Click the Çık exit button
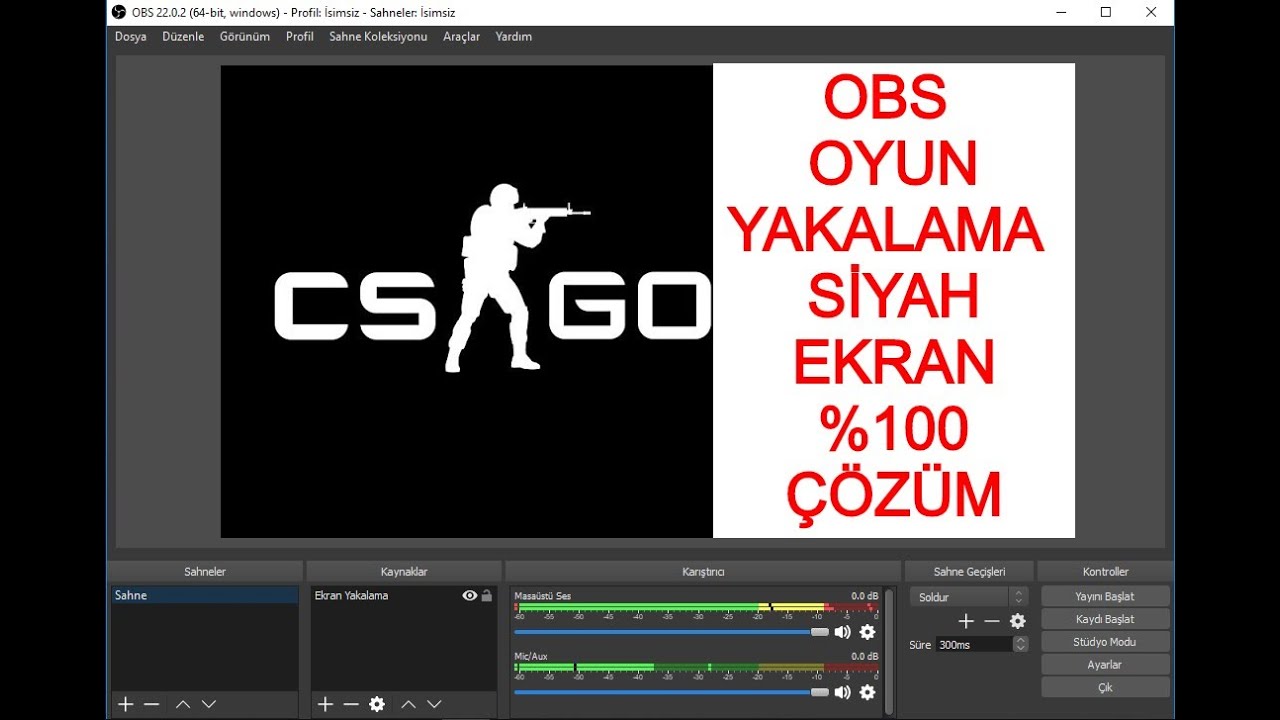Viewport: 1280px width, 720px height. [x=1105, y=687]
